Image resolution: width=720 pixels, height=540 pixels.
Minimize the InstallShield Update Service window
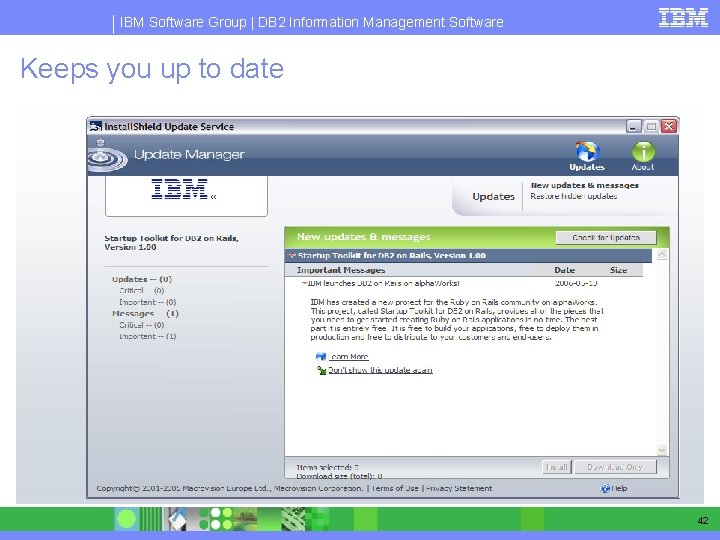pos(634,126)
